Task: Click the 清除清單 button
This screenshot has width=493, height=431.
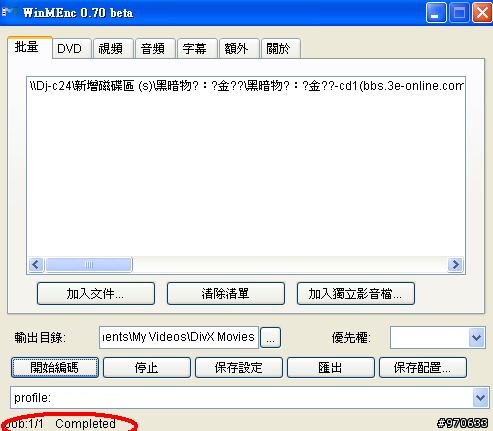Action: coord(226,294)
